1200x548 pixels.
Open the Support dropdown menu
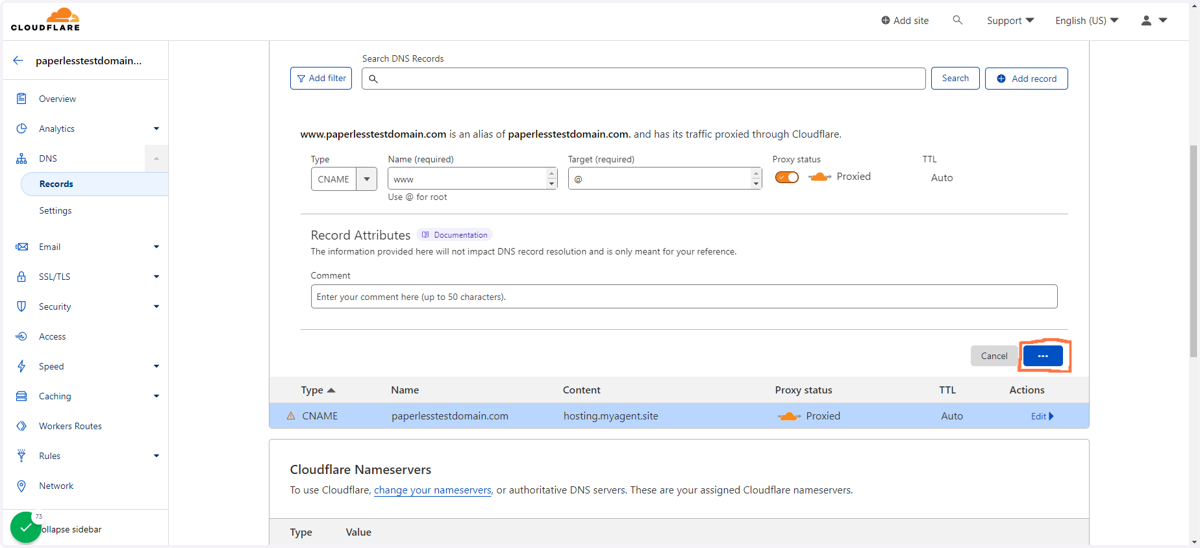tap(1010, 20)
